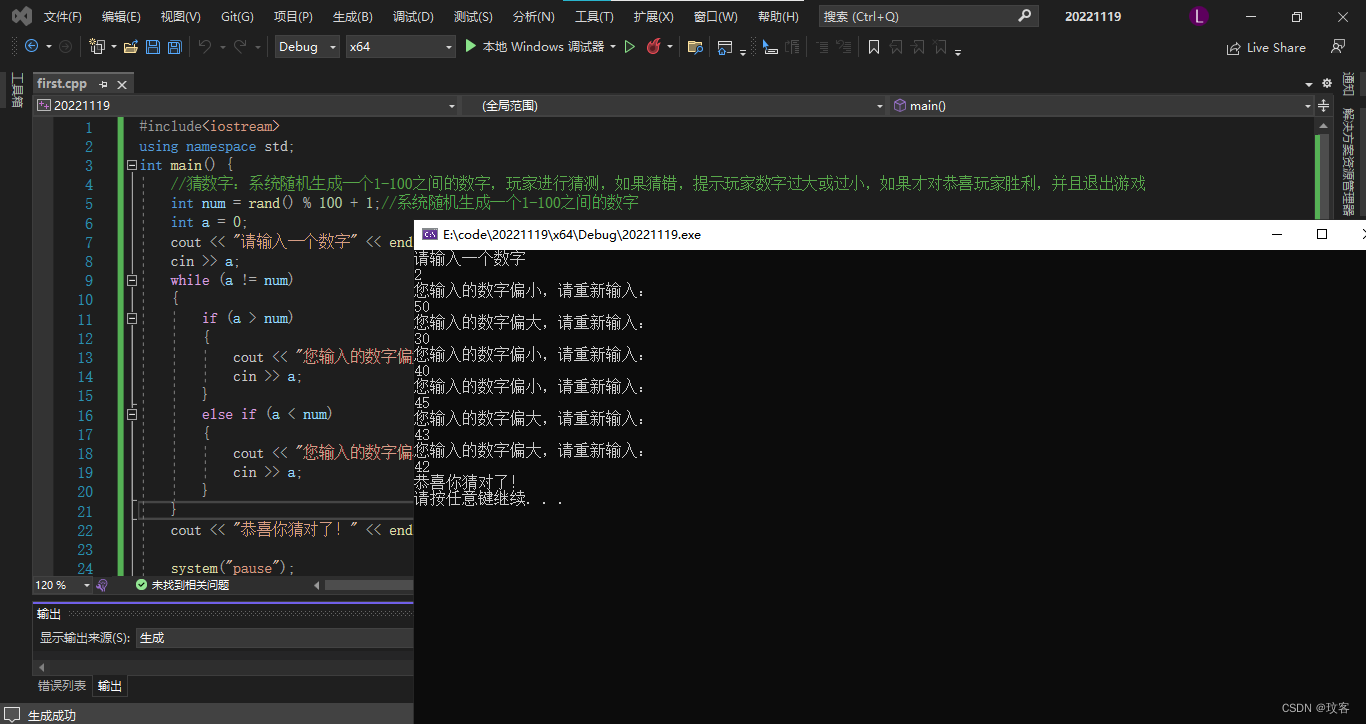Open the 20221119 project scope dropdown
The image size is (1366, 724).
pyautogui.click(x=246, y=105)
